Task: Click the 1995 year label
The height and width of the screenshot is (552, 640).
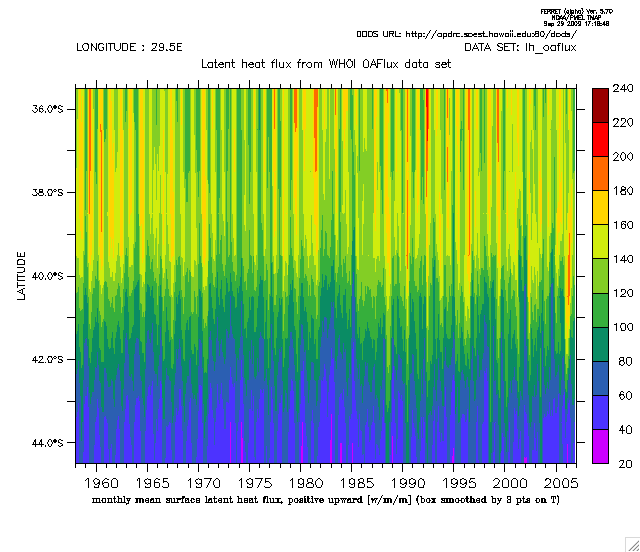Action: 459,483
